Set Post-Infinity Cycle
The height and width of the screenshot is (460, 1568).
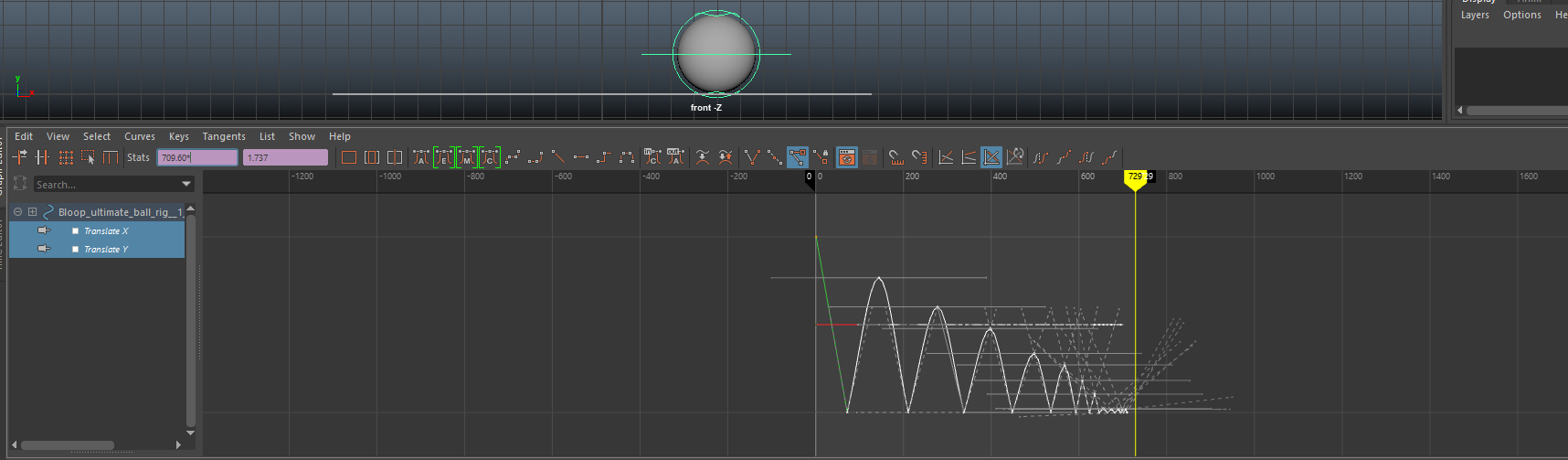pyautogui.click(x=1086, y=157)
